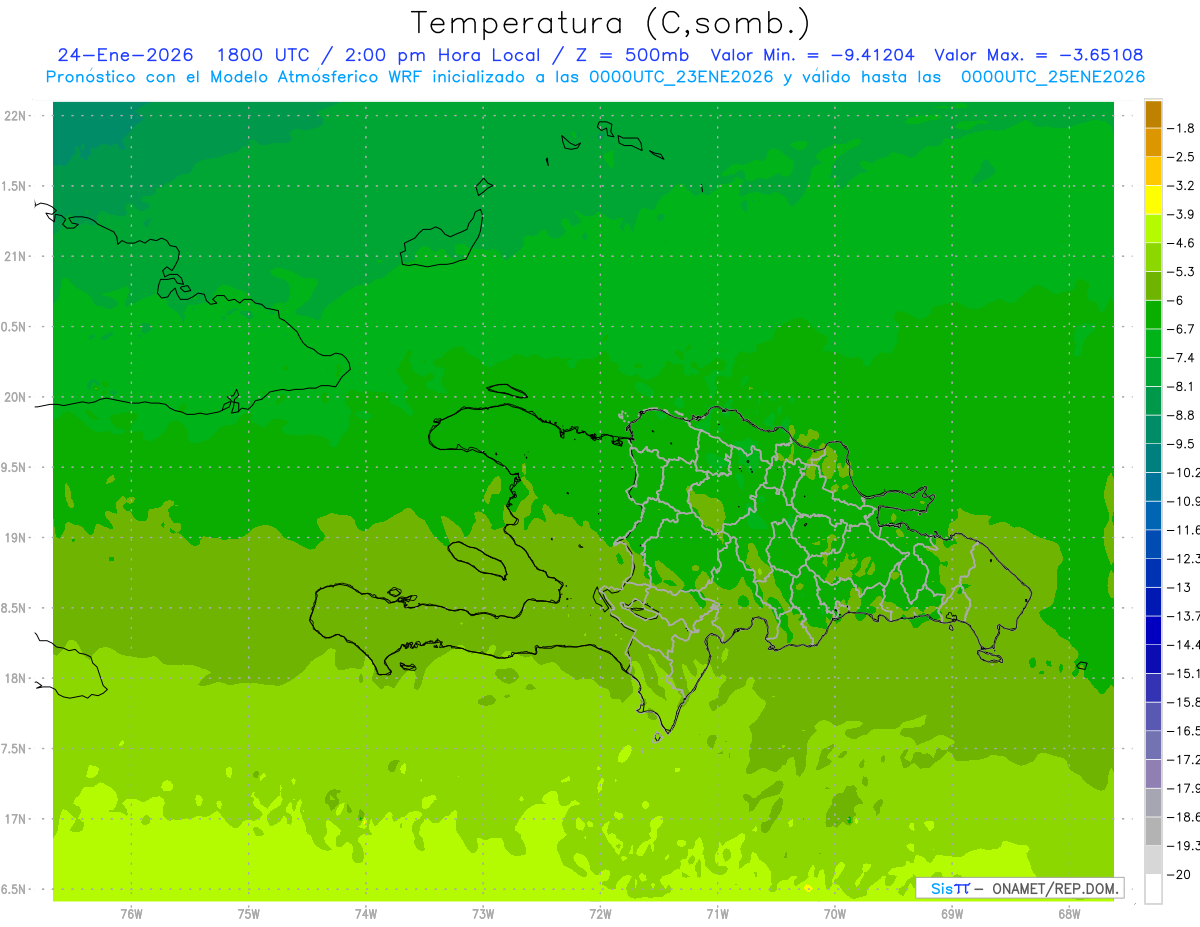
Task: Click the '-13' color scale label
Action: click(x=1178, y=587)
